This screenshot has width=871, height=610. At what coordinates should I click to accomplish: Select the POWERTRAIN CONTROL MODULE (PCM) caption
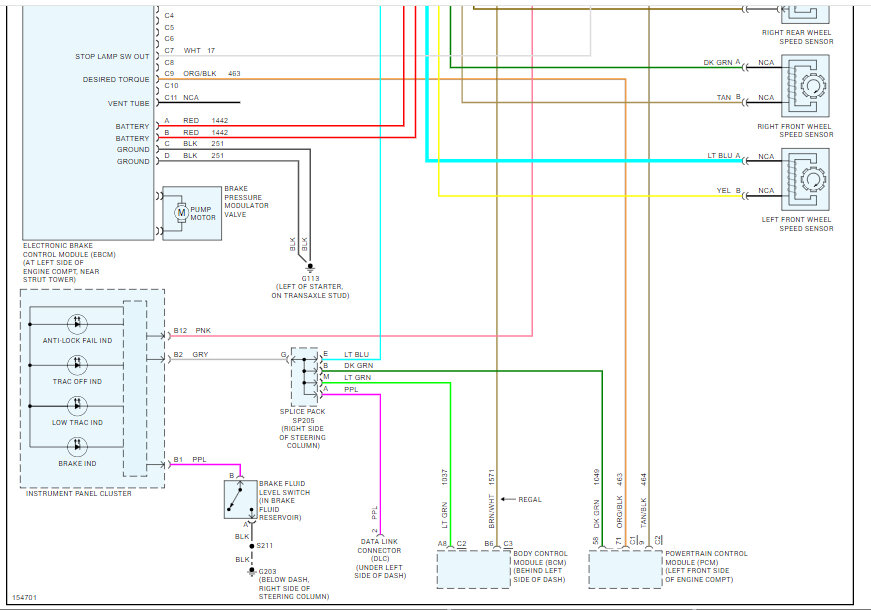point(706,567)
